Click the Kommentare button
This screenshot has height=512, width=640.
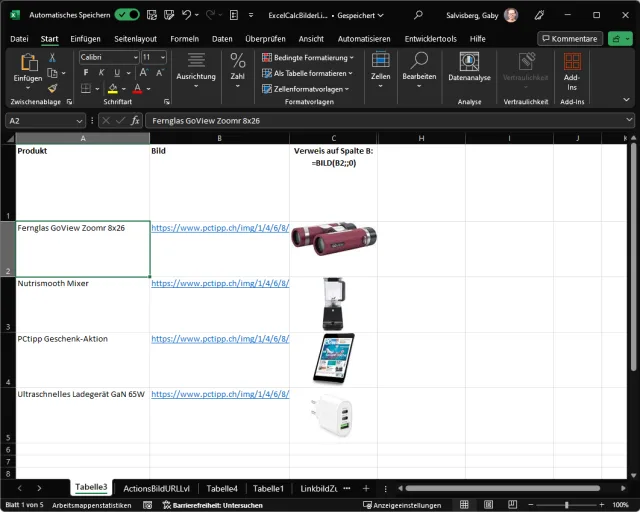(570, 38)
